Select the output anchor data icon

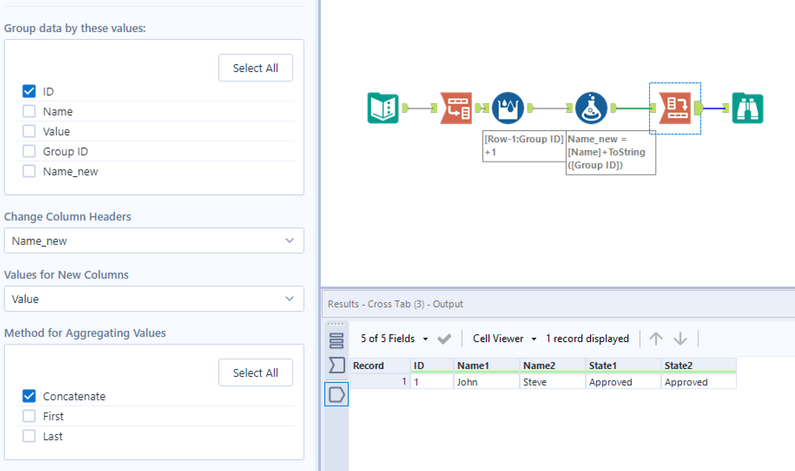(336, 394)
